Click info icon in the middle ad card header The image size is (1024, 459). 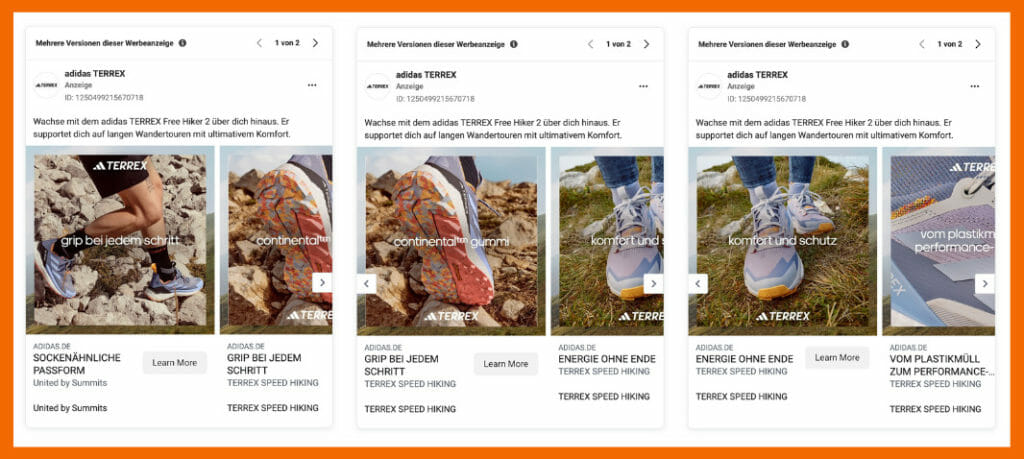pos(514,44)
